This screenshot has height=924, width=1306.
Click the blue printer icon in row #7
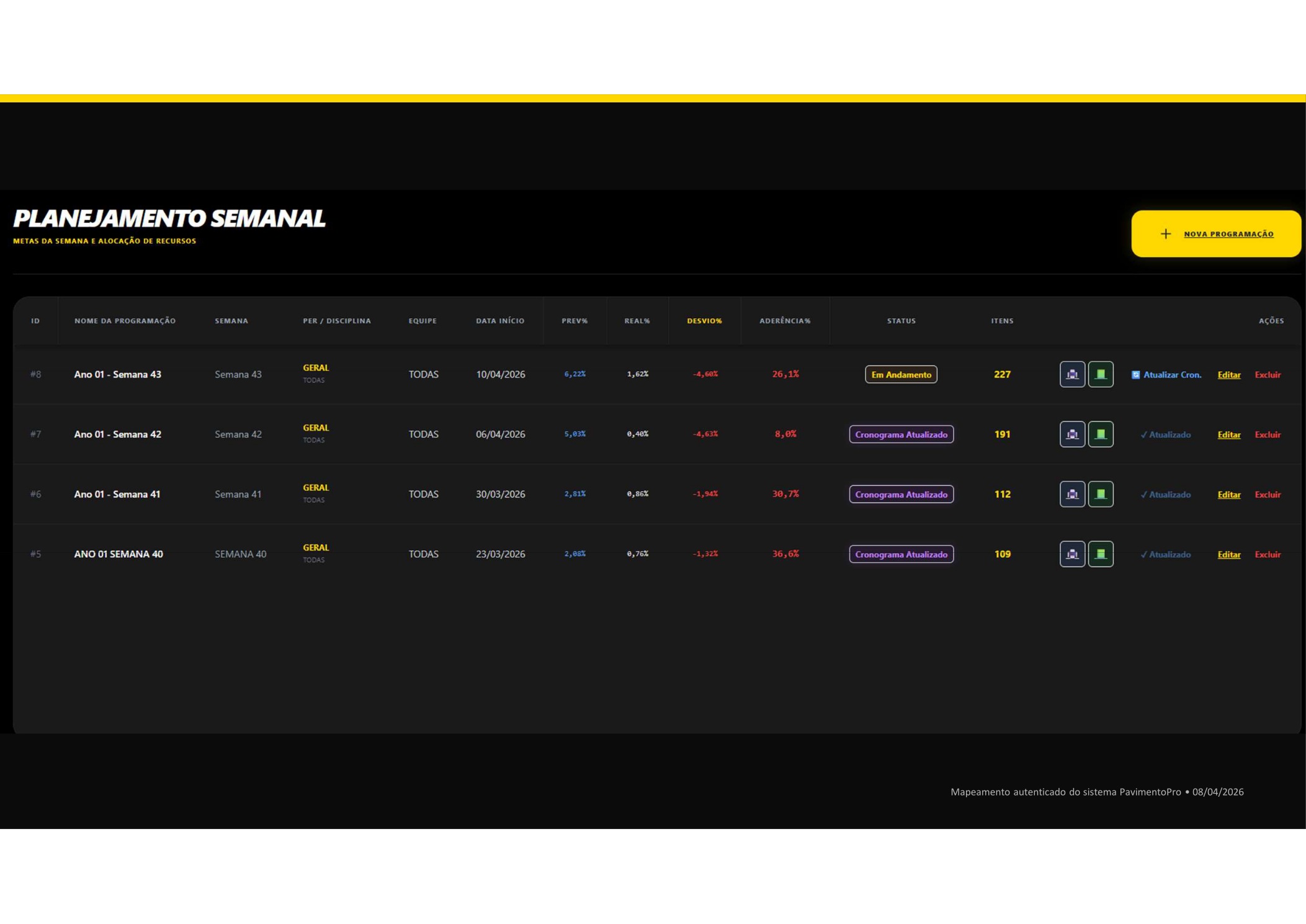pos(1072,434)
